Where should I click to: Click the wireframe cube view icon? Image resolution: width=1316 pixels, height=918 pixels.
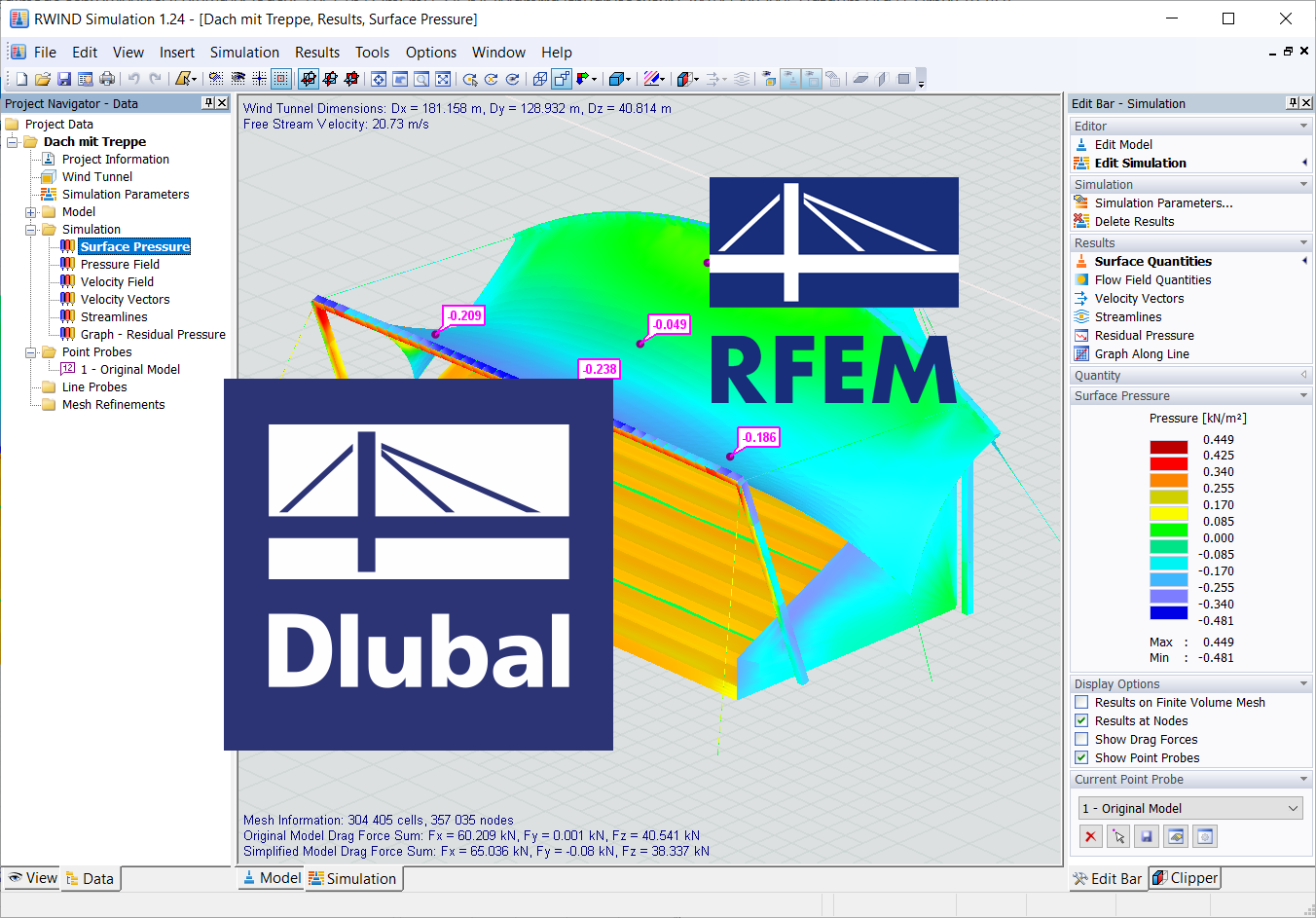540,79
